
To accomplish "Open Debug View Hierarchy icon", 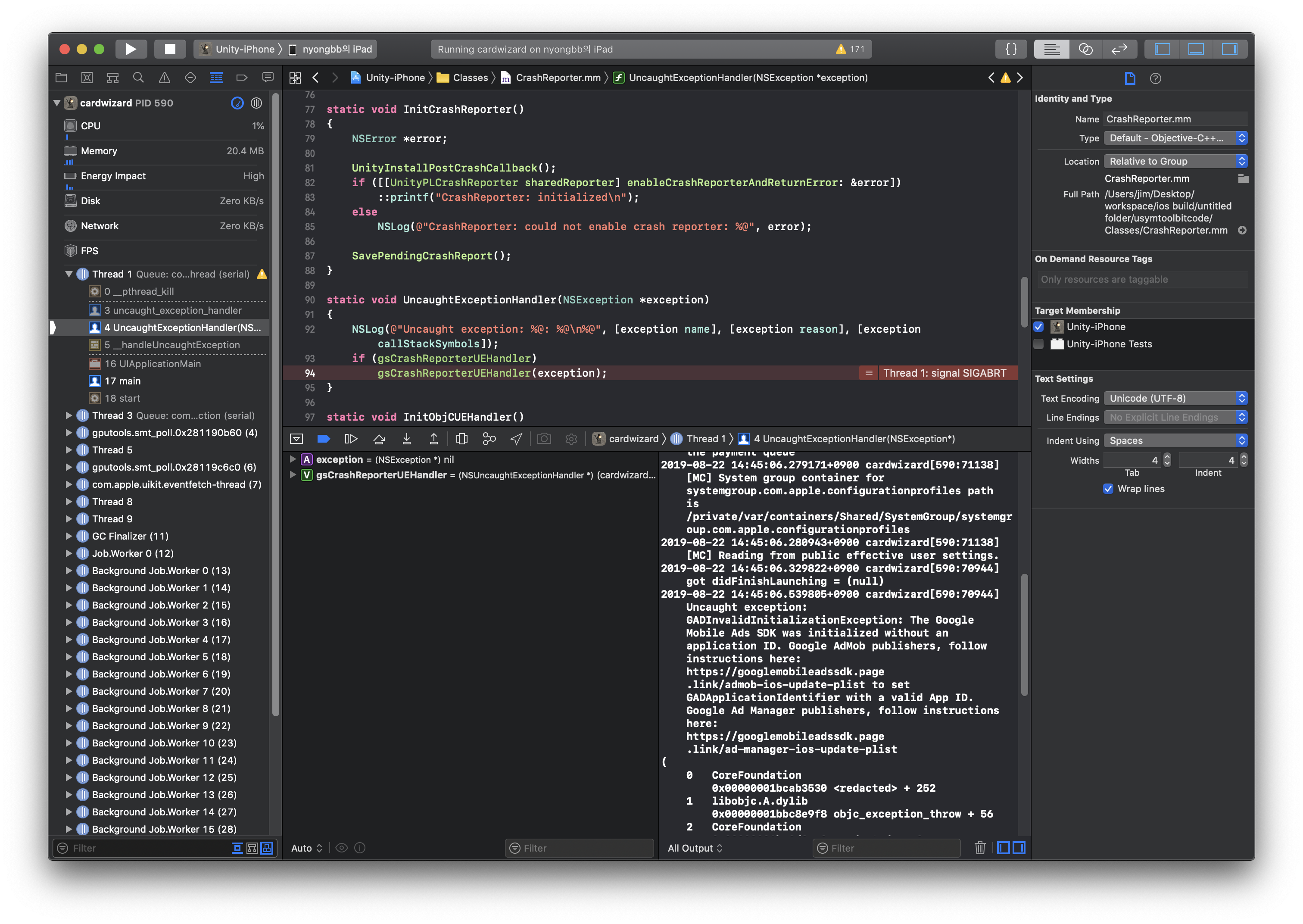I will point(462,439).
